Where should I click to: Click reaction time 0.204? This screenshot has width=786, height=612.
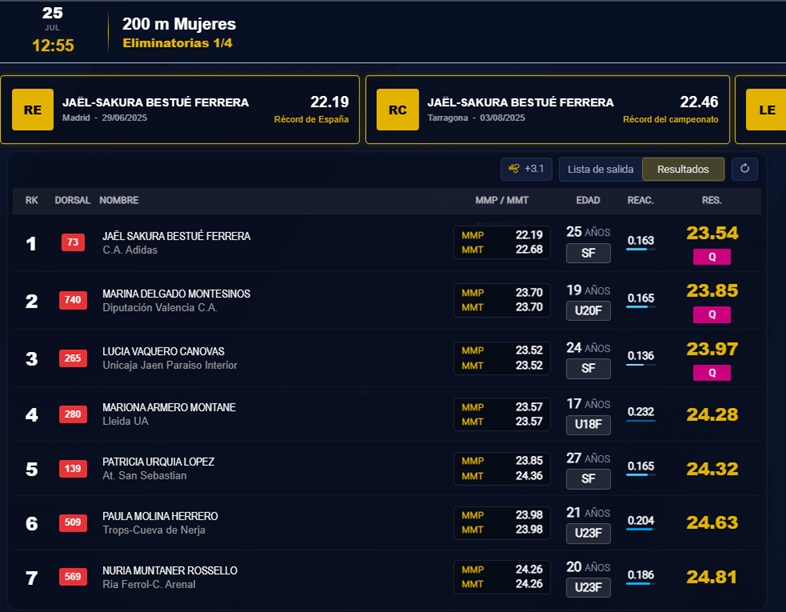[641, 521]
